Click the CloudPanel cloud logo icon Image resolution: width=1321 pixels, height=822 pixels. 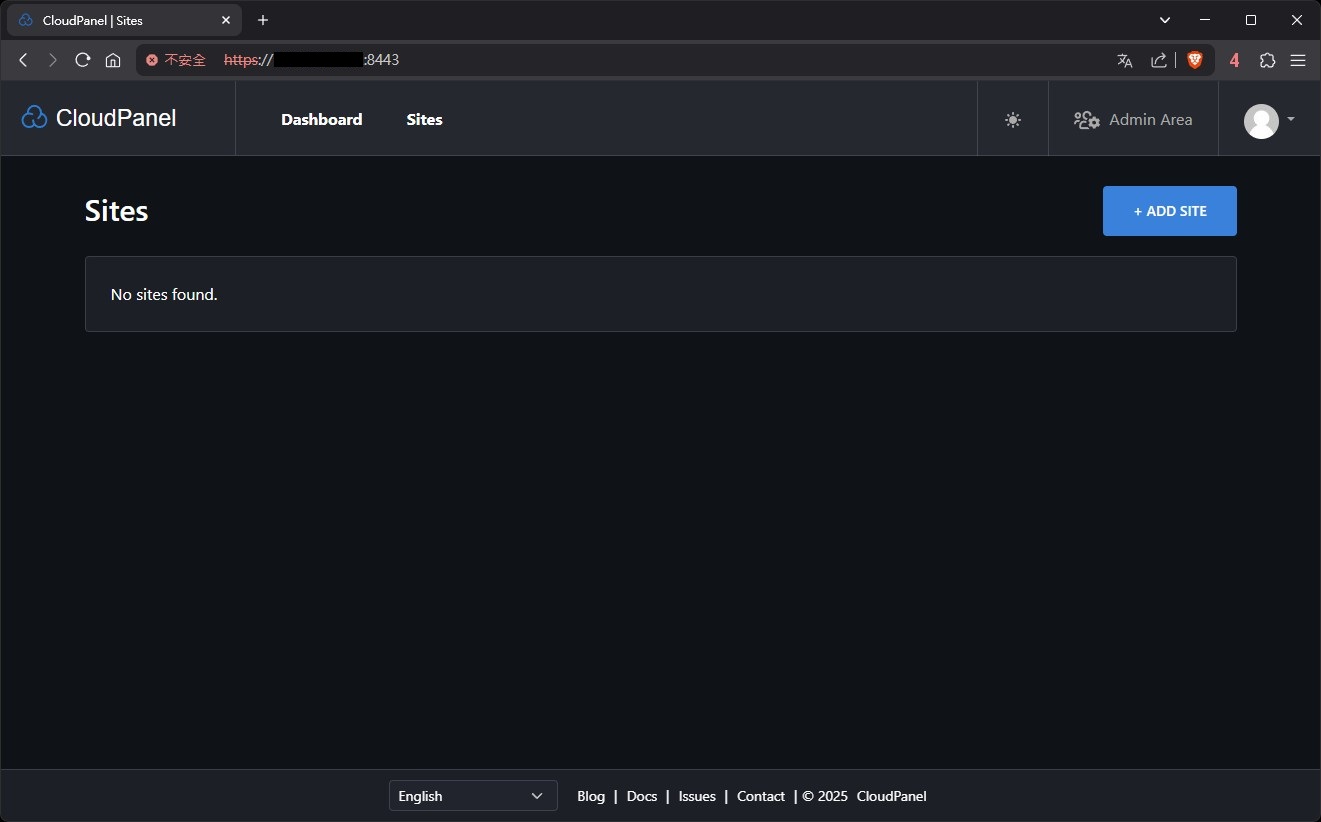pyautogui.click(x=34, y=118)
